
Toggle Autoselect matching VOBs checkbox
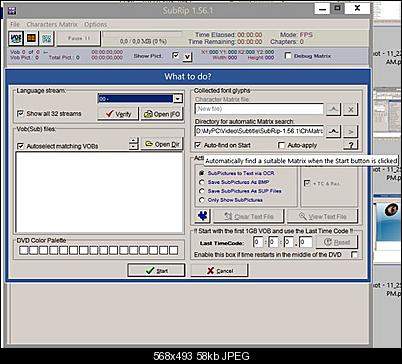coord(20,146)
